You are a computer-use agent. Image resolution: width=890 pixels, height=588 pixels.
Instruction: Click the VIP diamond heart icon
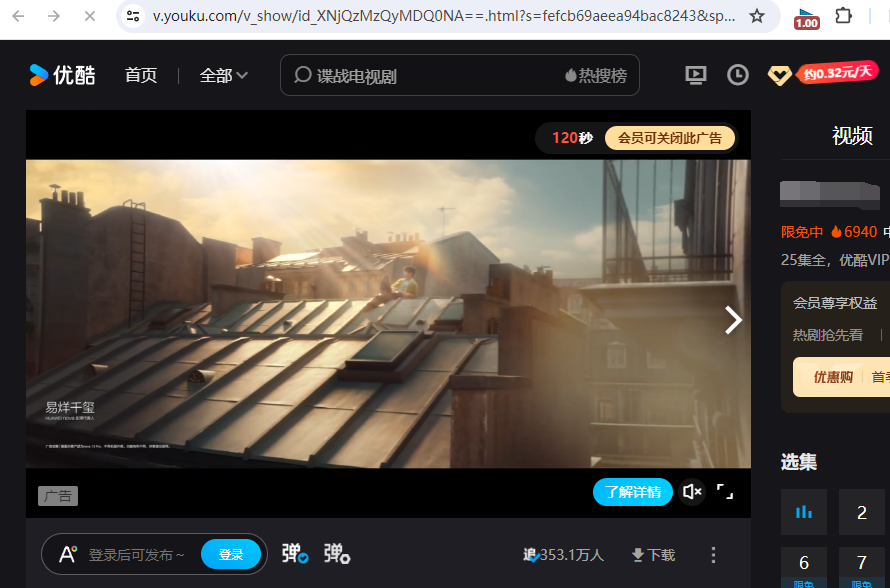(x=779, y=75)
